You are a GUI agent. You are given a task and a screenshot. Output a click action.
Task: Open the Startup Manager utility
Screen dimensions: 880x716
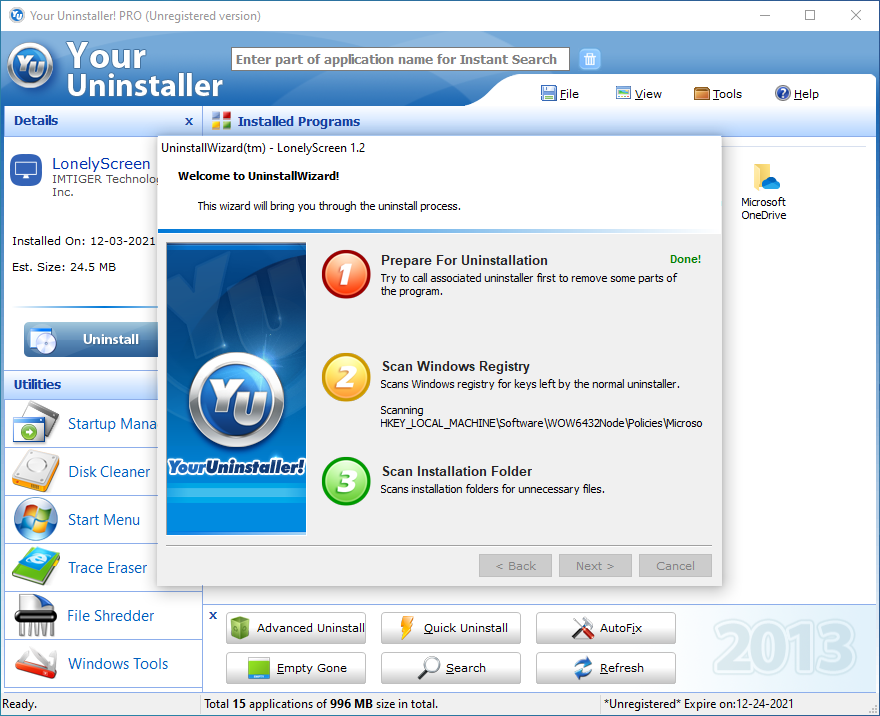point(82,424)
